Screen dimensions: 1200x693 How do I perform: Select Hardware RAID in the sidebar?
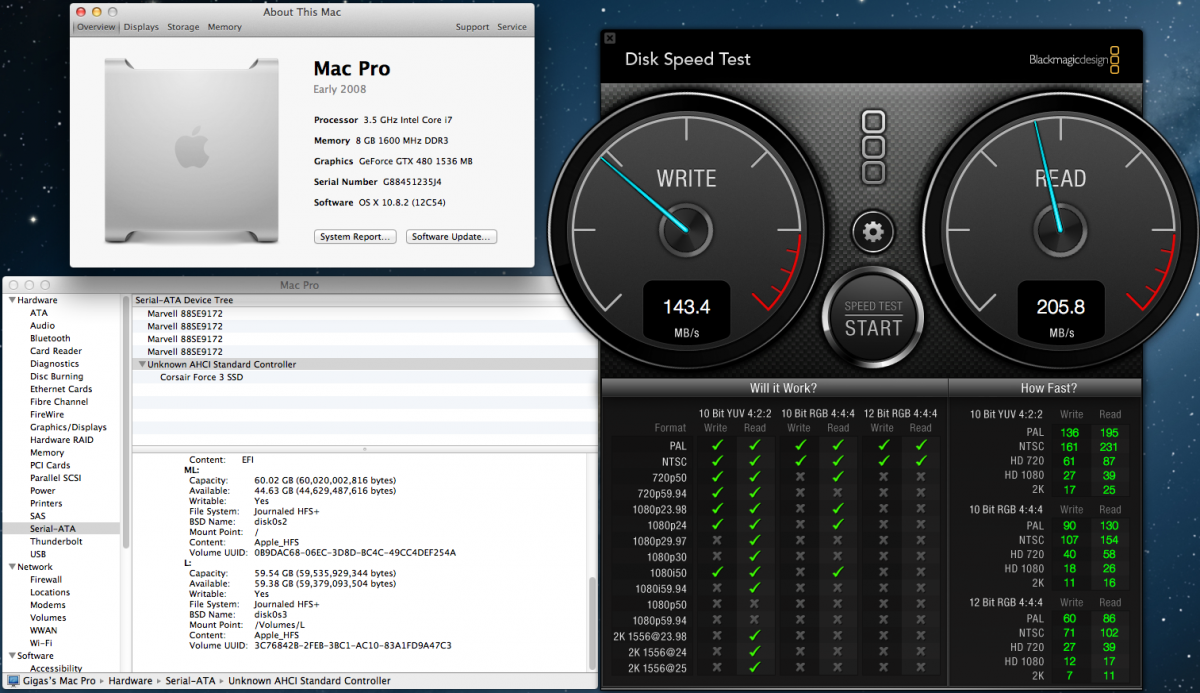coord(62,440)
